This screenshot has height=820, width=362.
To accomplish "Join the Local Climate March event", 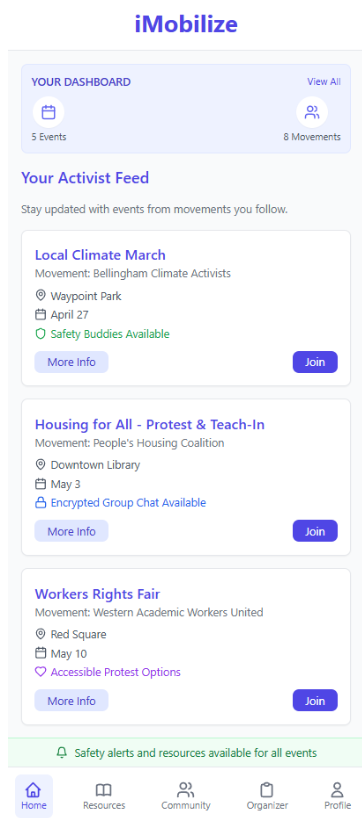I will (x=315, y=362).
